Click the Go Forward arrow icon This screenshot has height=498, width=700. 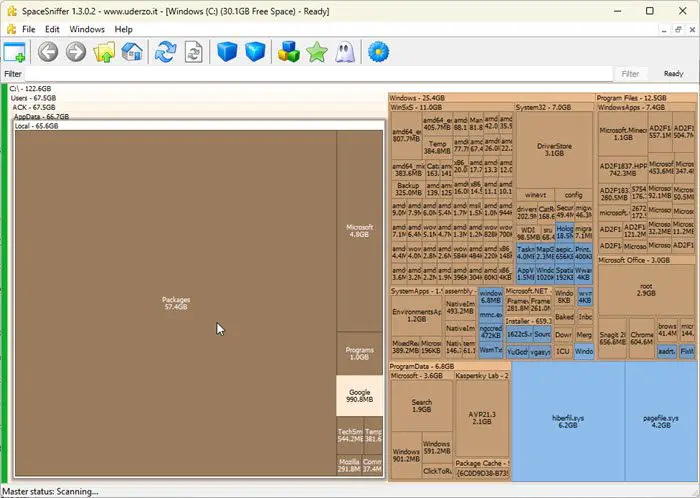(x=76, y=52)
